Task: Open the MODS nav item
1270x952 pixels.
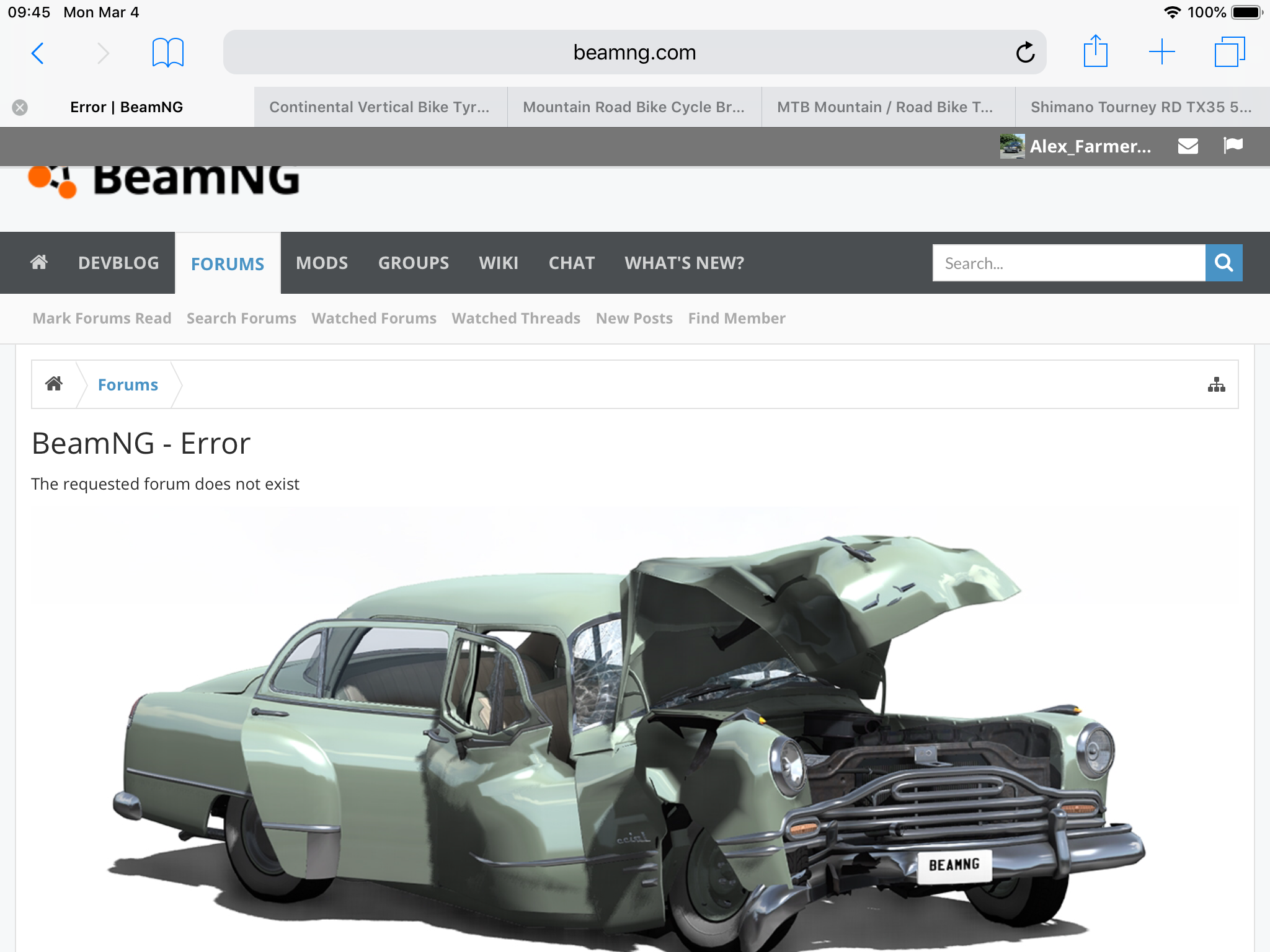Action: [322, 263]
